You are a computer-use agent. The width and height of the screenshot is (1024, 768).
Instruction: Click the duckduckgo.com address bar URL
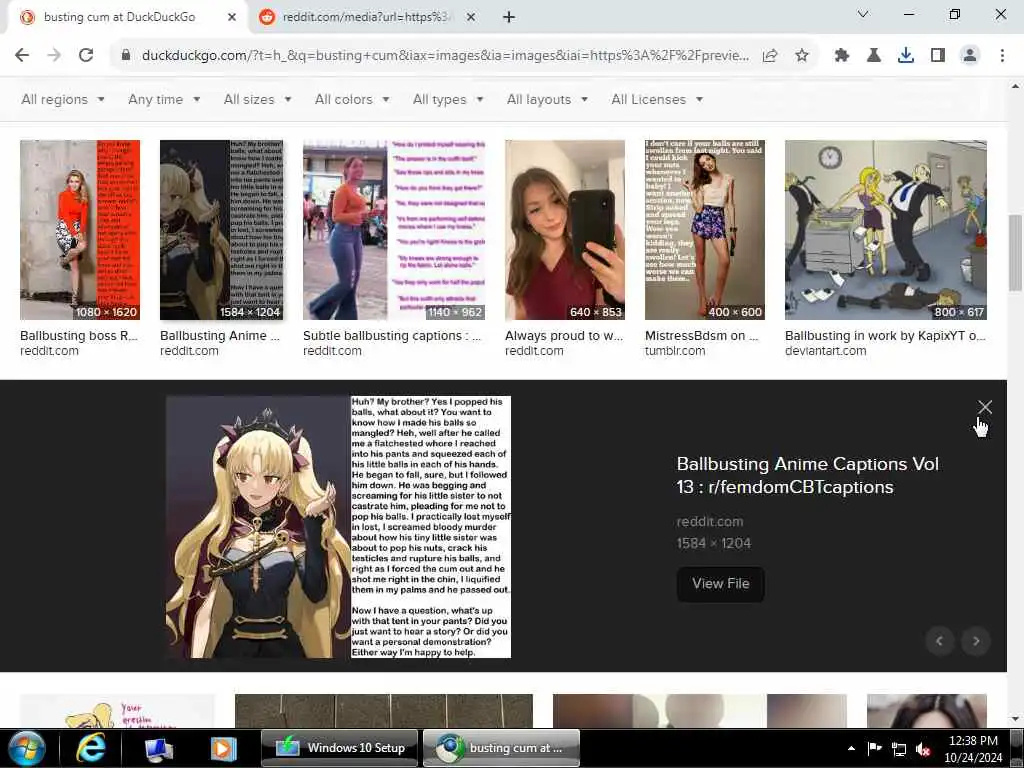pos(445,56)
